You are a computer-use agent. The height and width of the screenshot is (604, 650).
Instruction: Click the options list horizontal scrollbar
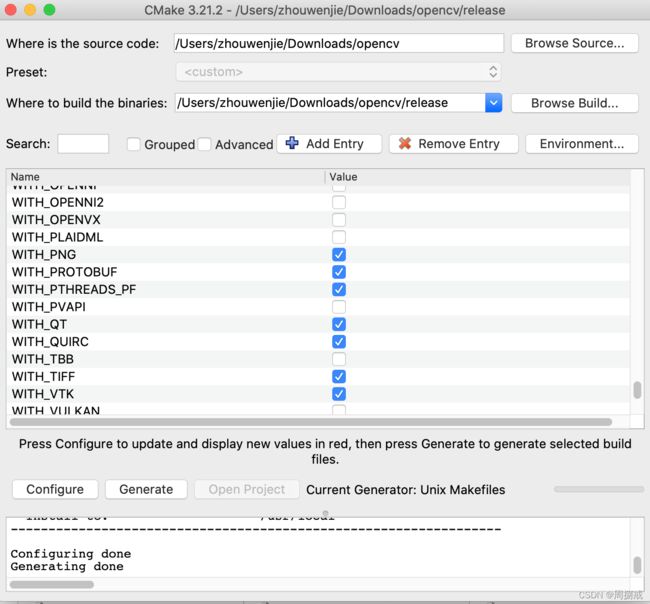(311, 422)
